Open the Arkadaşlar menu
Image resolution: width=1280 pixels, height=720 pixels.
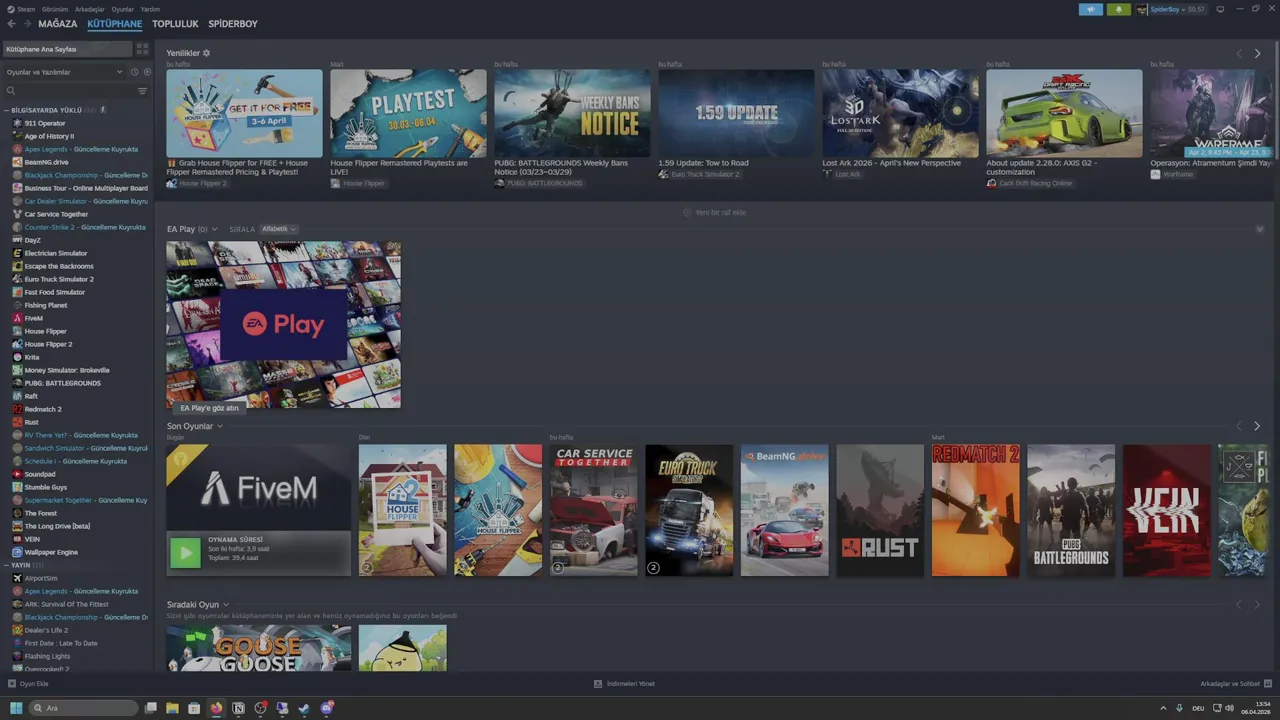[x=90, y=9]
